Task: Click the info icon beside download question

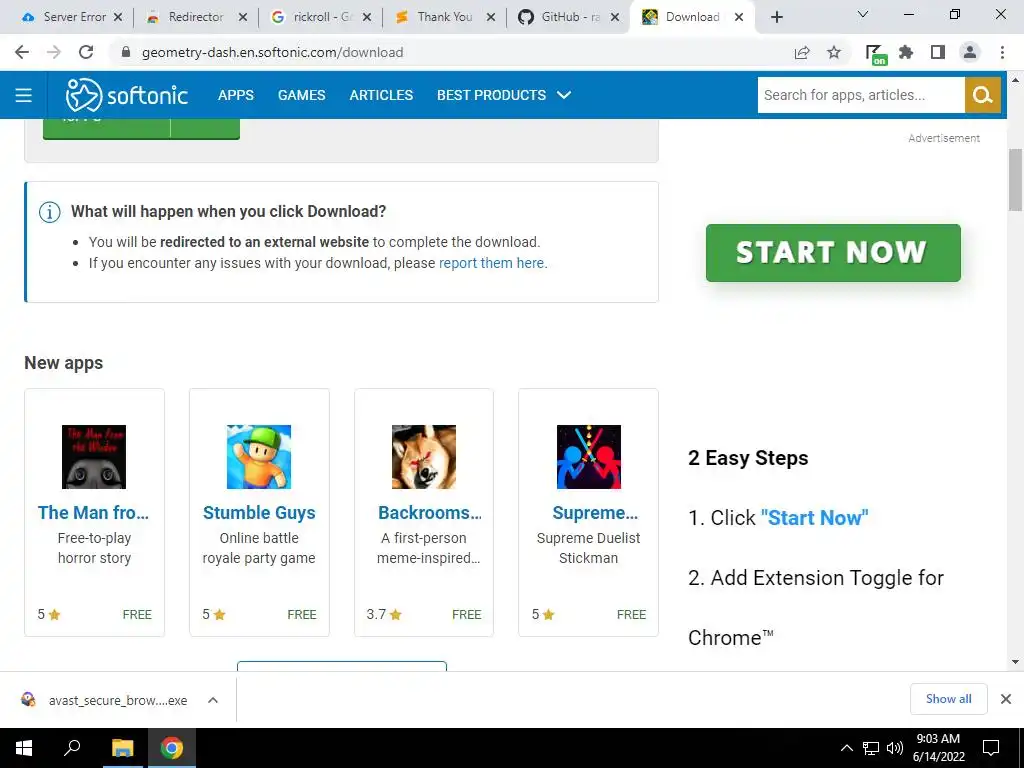Action: point(50,212)
